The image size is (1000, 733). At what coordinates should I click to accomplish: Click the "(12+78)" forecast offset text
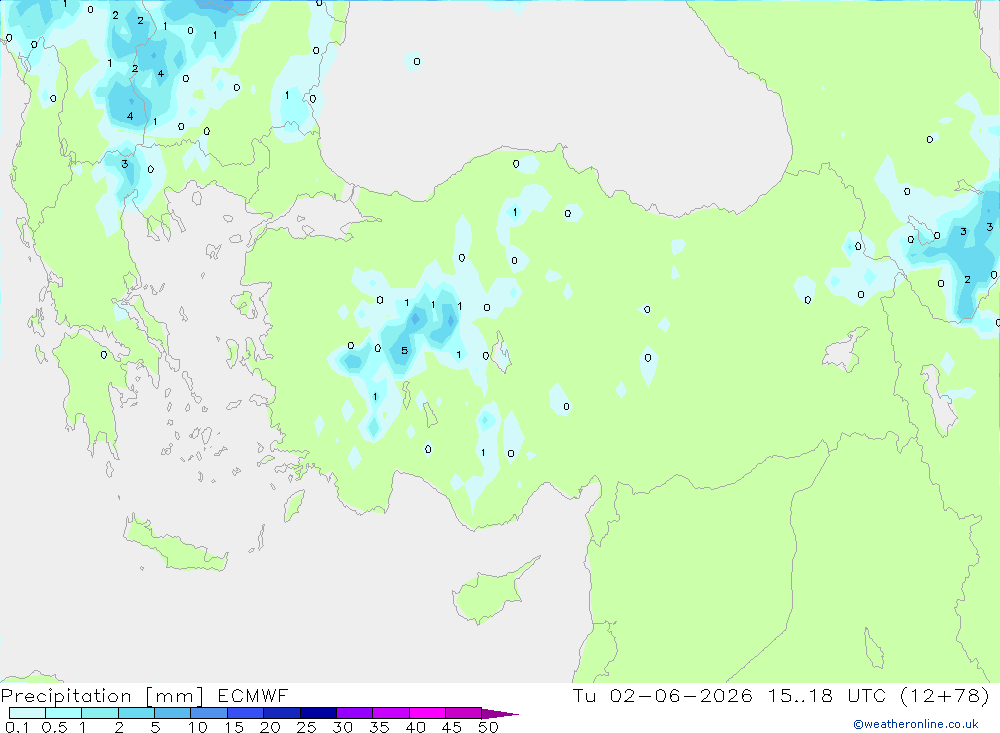coord(945,695)
